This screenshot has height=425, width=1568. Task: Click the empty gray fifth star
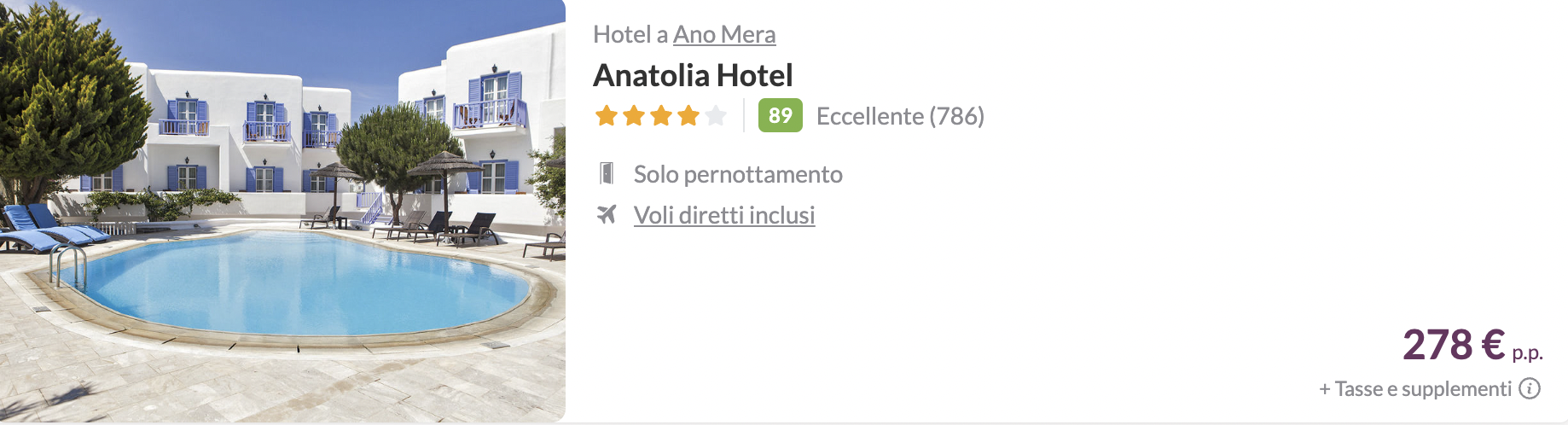[716, 116]
